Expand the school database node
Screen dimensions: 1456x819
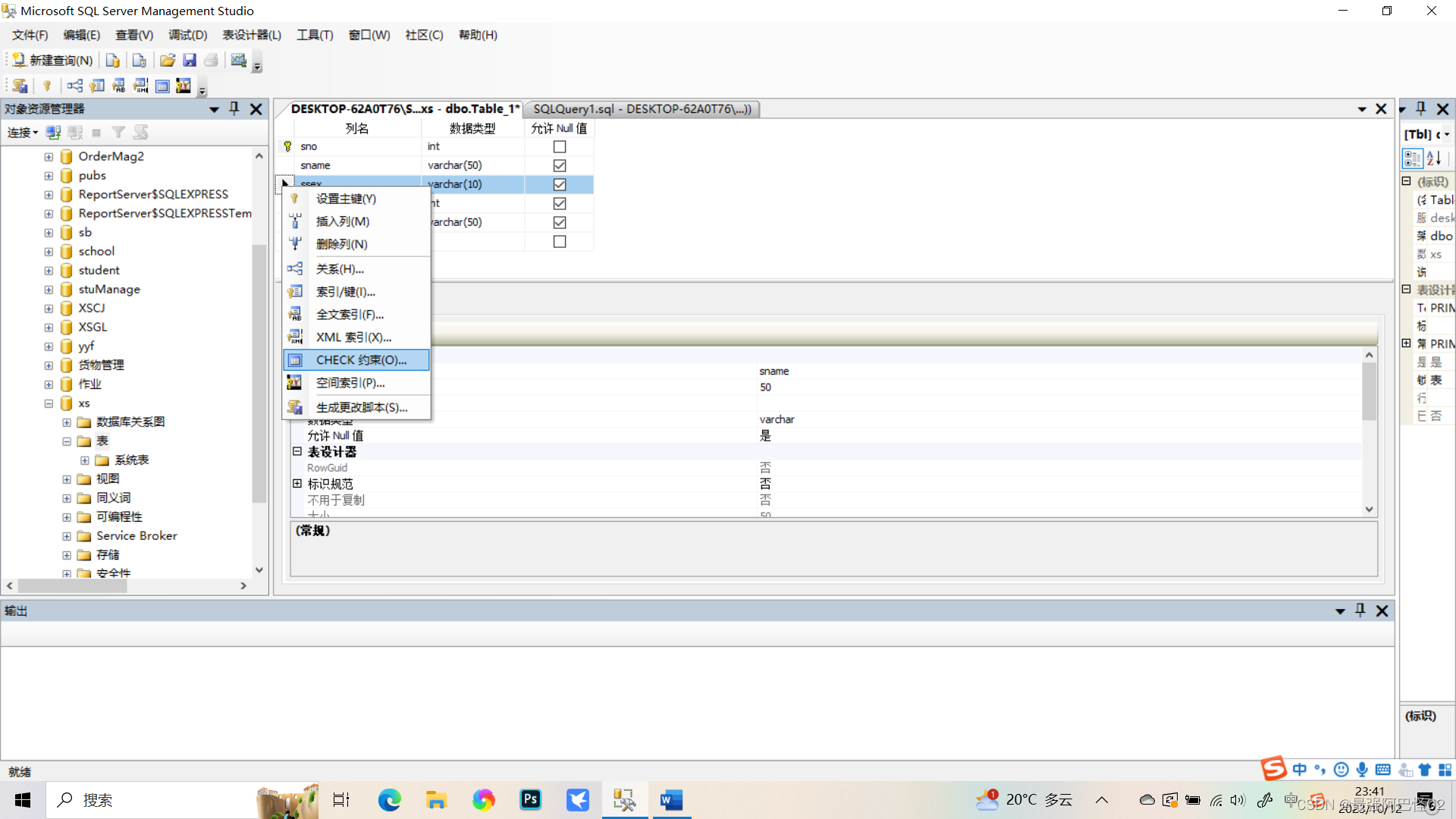pyautogui.click(x=49, y=252)
